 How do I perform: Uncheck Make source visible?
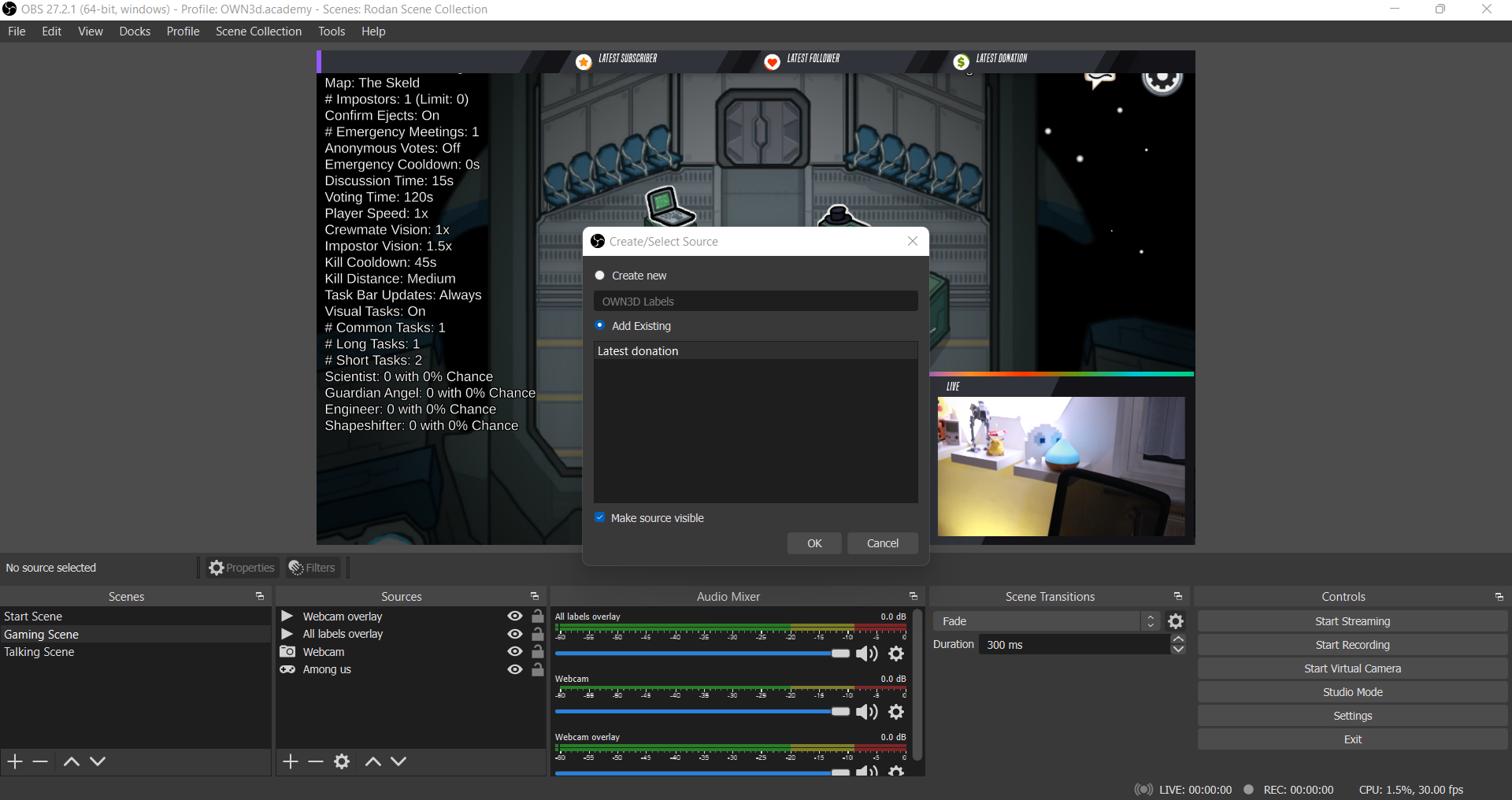(x=600, y=518)
